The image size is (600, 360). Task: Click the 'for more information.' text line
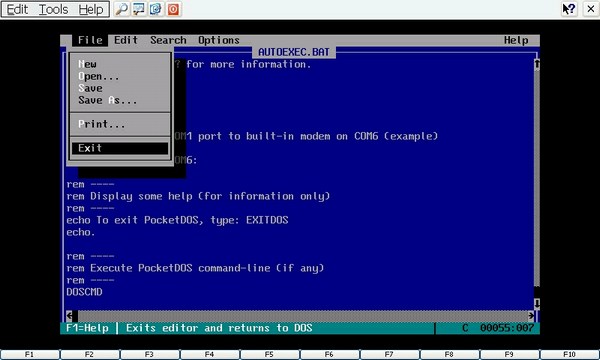248,64
